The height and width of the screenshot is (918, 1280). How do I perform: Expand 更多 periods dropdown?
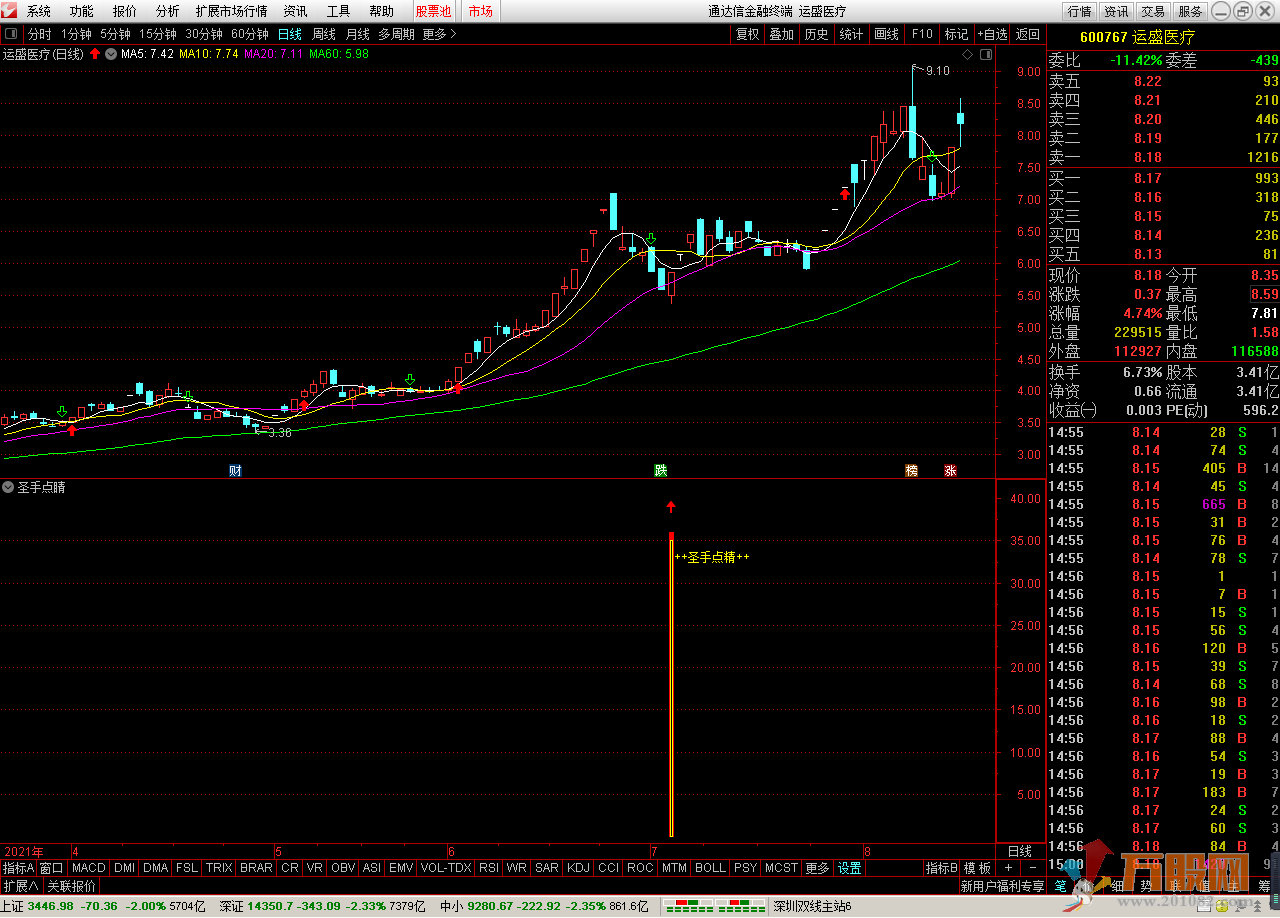(x=439, y=34)
